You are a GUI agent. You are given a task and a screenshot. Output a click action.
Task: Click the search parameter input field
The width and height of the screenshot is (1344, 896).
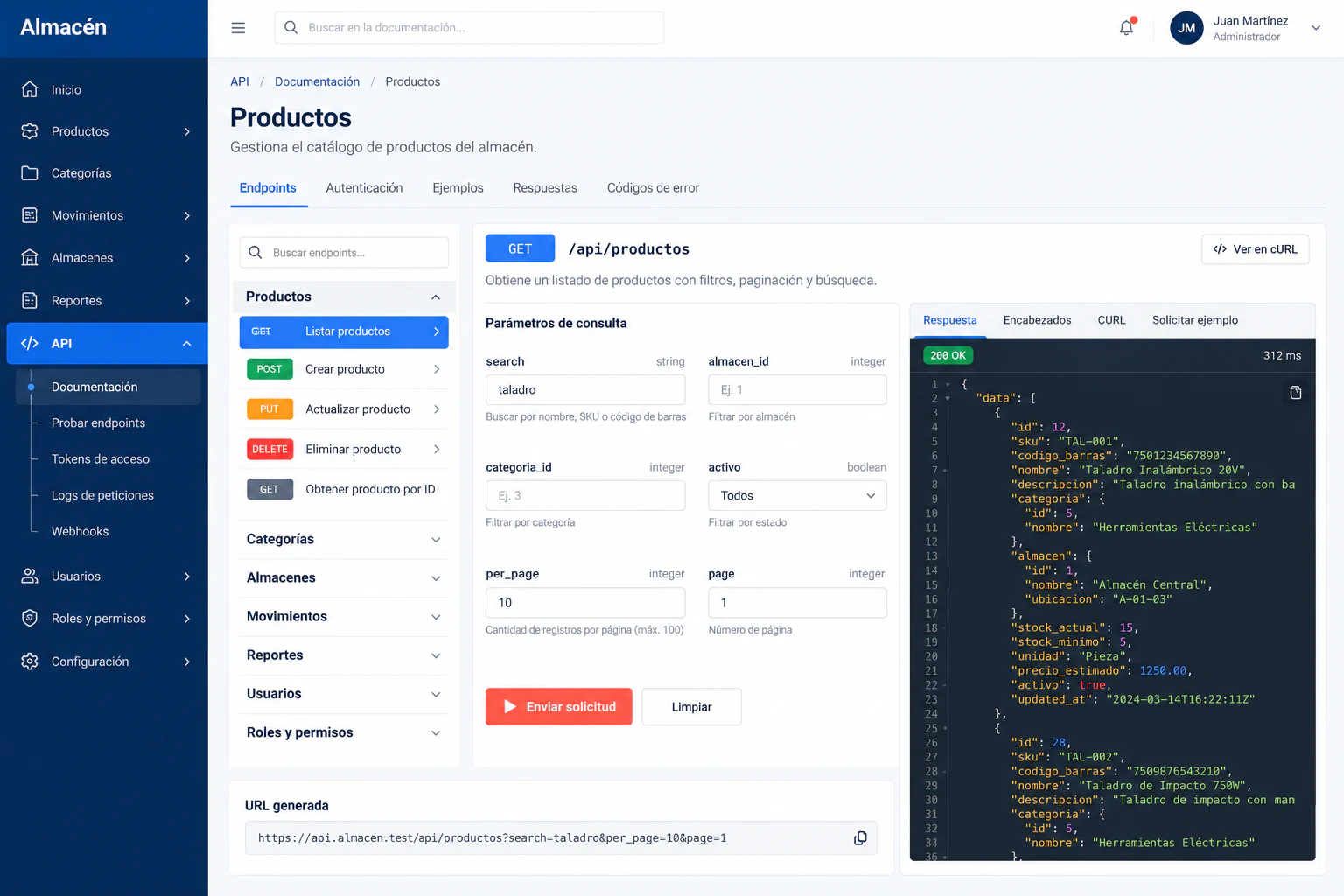[585, 390]
